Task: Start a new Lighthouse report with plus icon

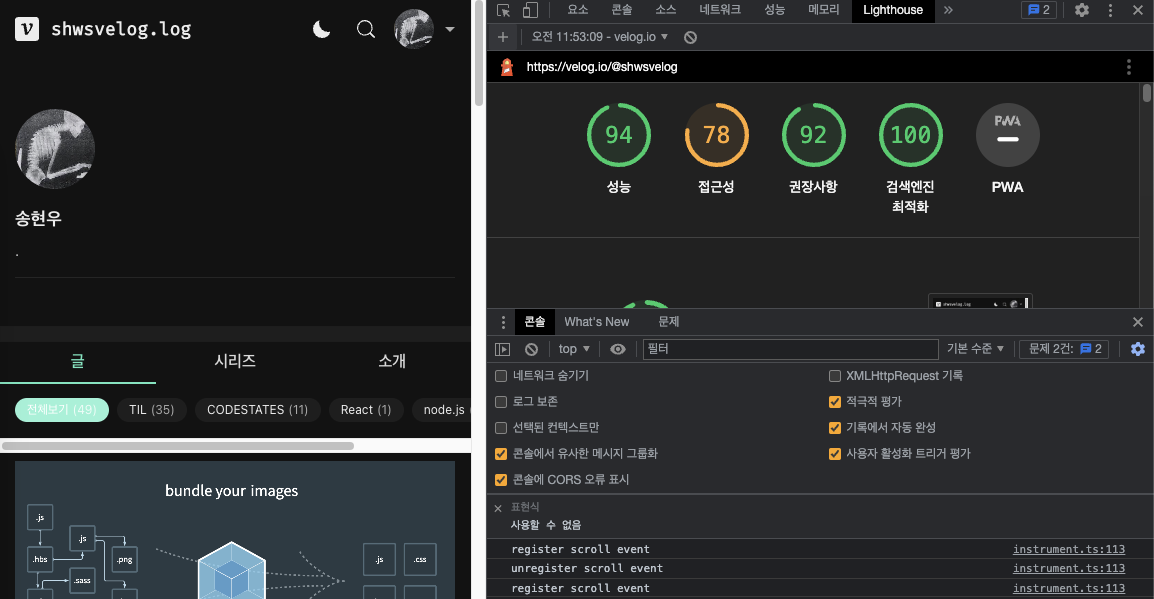Action: point(503,37)
